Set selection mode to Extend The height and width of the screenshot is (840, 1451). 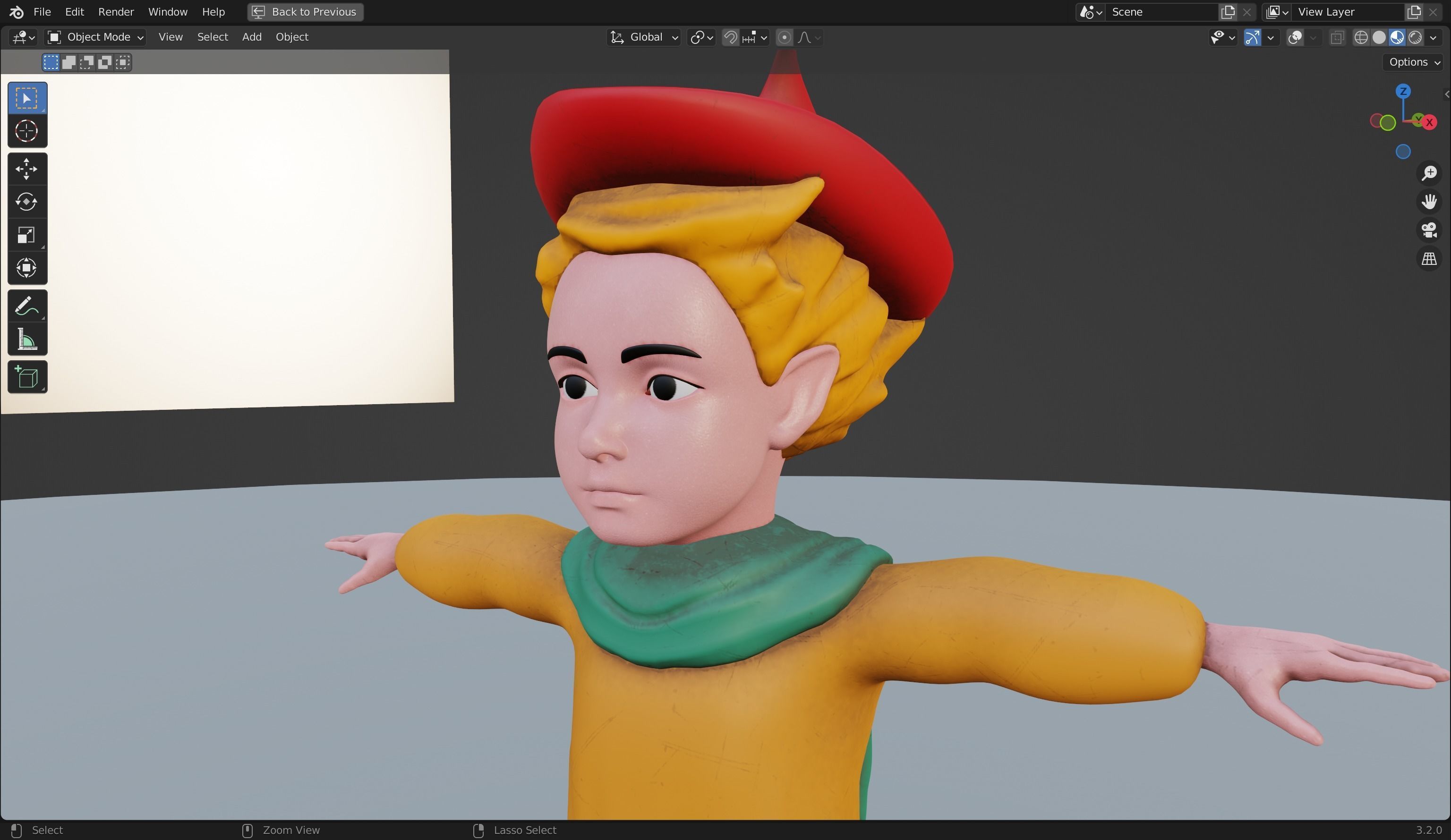68,62
